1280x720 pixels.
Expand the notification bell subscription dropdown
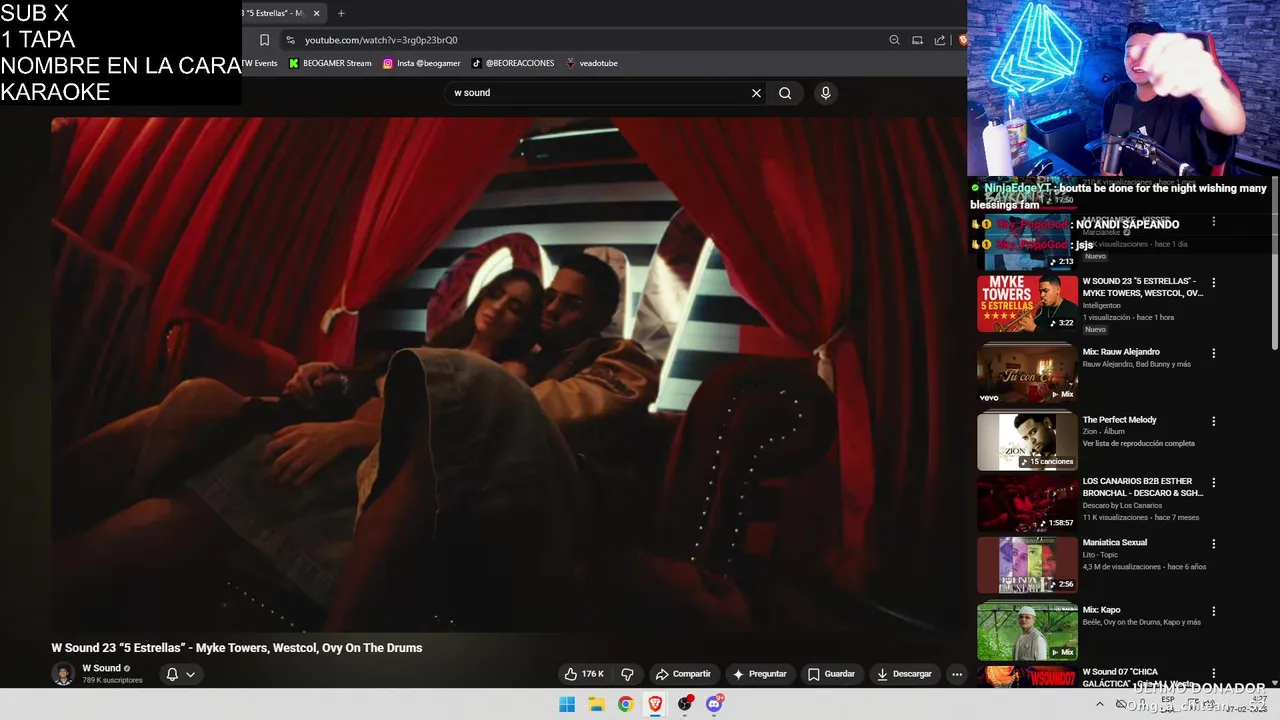[x=181, y=674]
